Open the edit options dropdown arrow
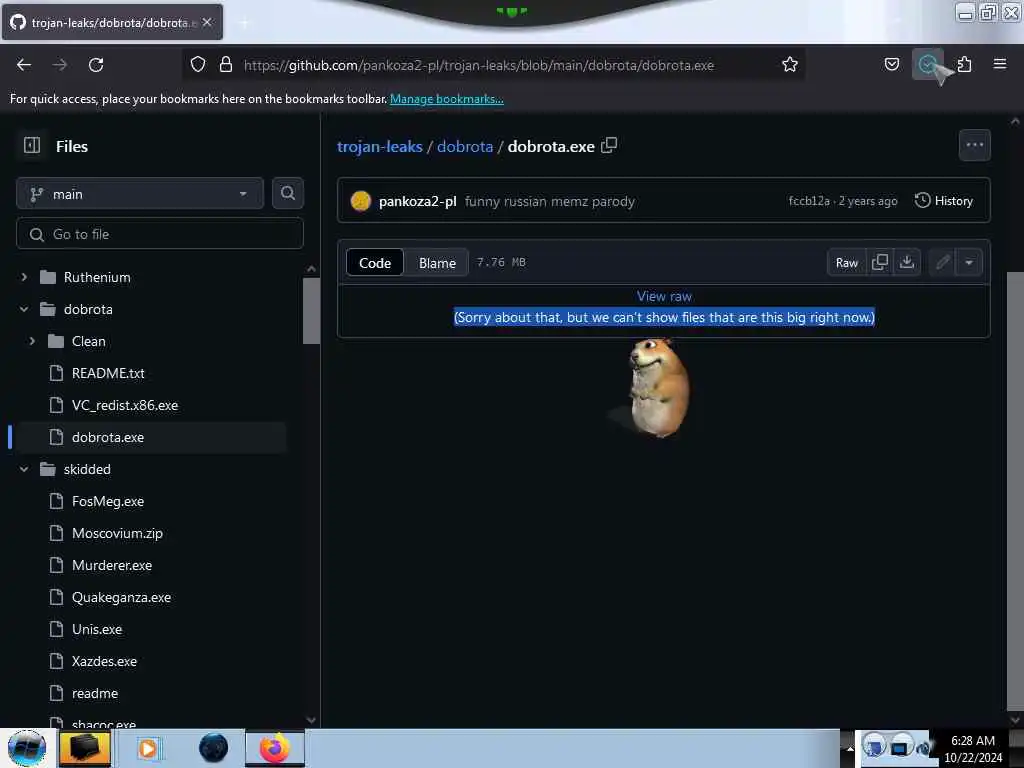The height and width of the screenshot is (768, 1024). pyautogui.click(x=969, y=263)
